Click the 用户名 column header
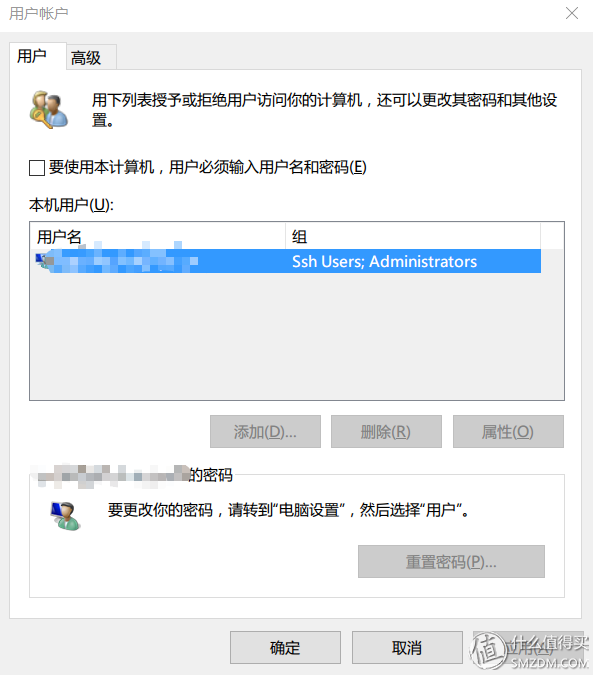Screen dimensions: 593x675 (x=158, y=236)
